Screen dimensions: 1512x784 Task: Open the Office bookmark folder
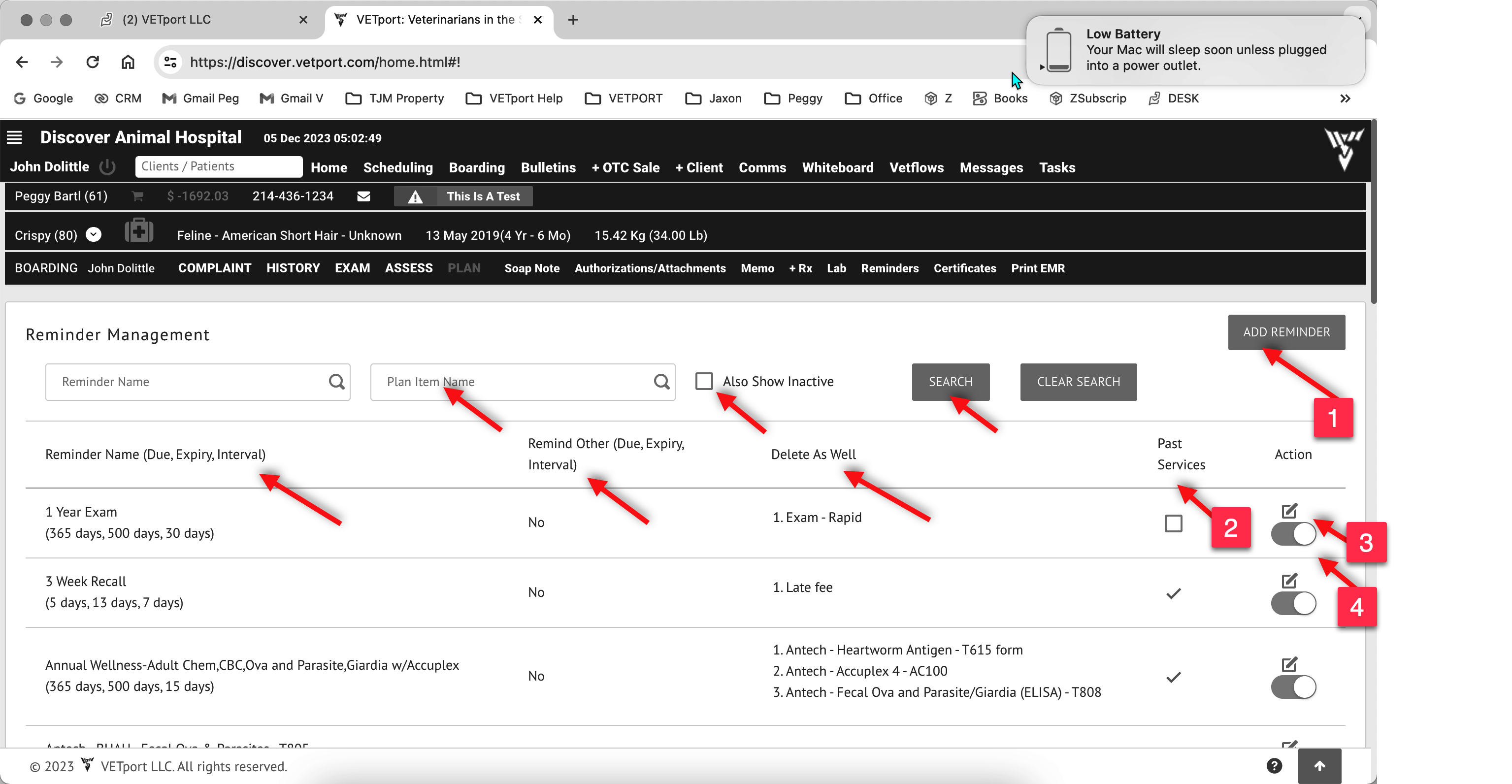(873, 98)
